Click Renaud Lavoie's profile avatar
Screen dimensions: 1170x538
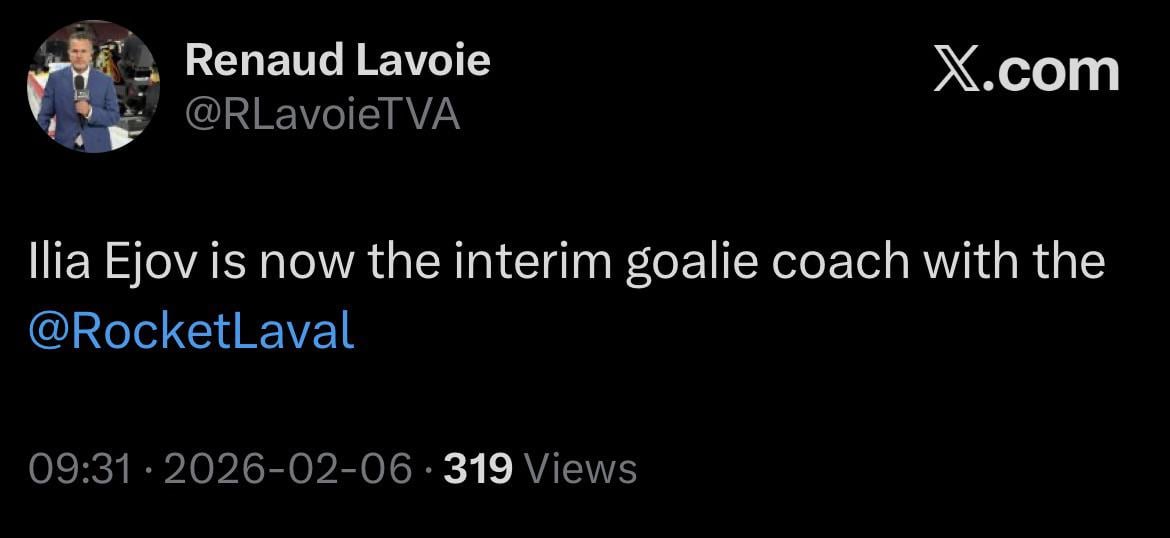(93, 86)
